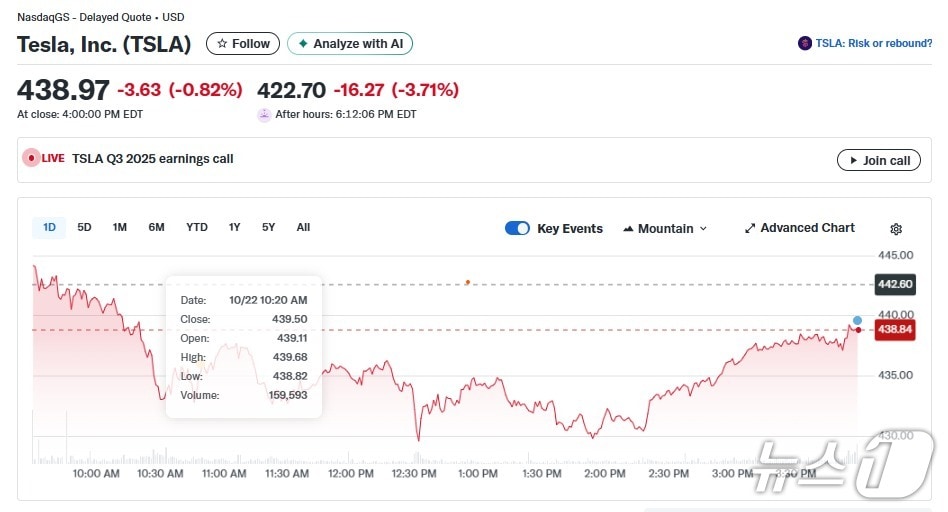Select the YTD range tab

pyautogui.click(x=197, y=227)
